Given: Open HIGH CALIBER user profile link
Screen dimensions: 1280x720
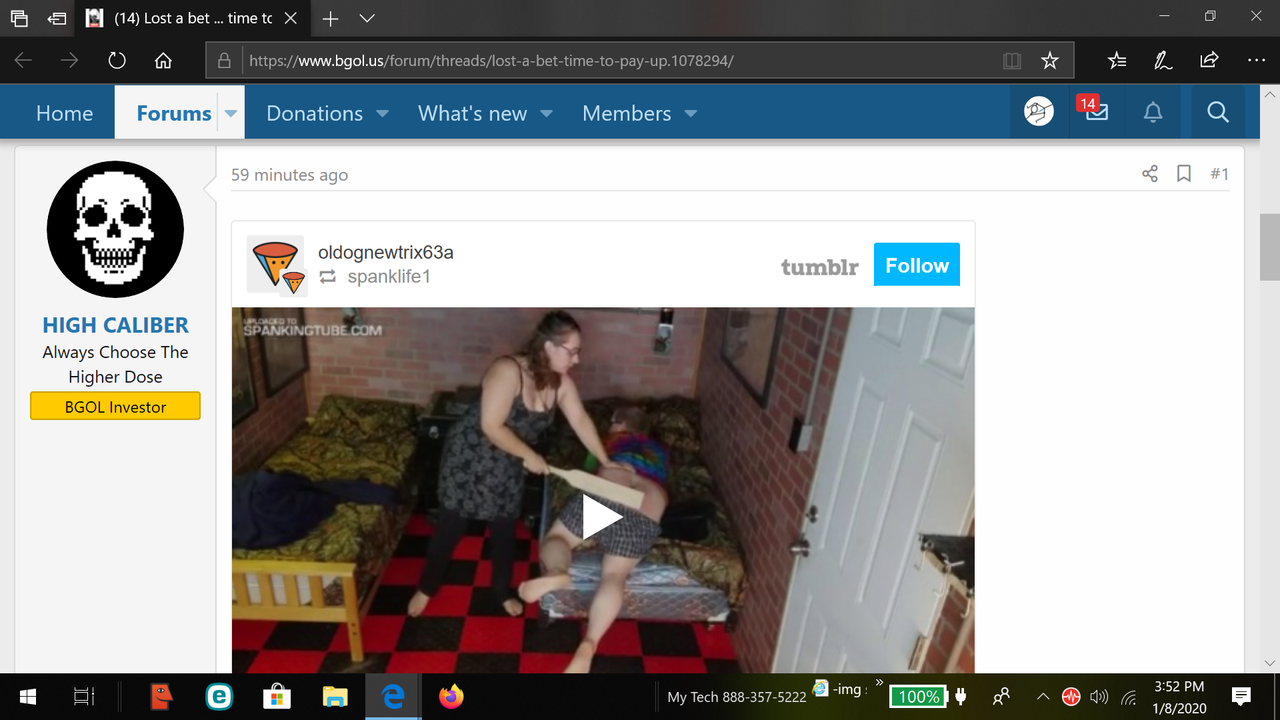Looking at the screenshot, I should pos(115,325).
